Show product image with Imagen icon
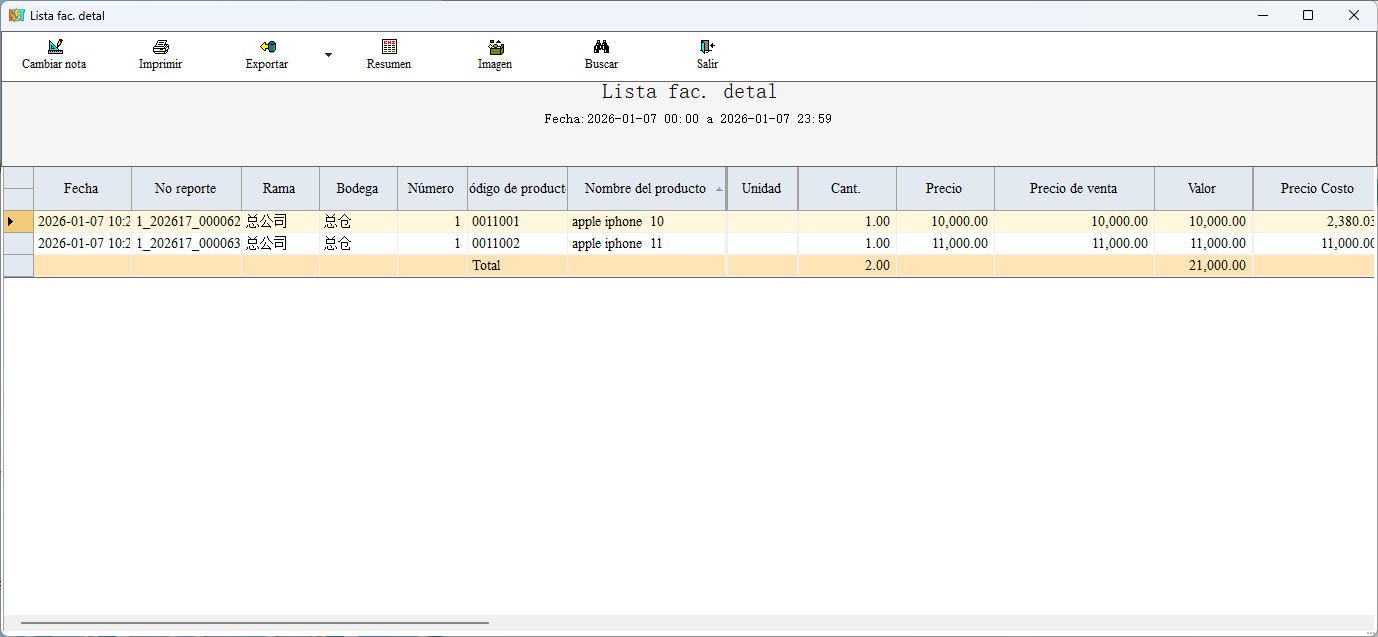 pyautogui.click(x=495, y=47)
